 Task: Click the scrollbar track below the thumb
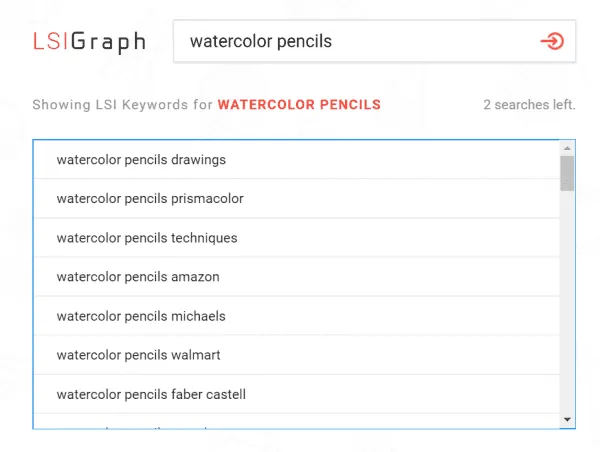coord(567,302)
